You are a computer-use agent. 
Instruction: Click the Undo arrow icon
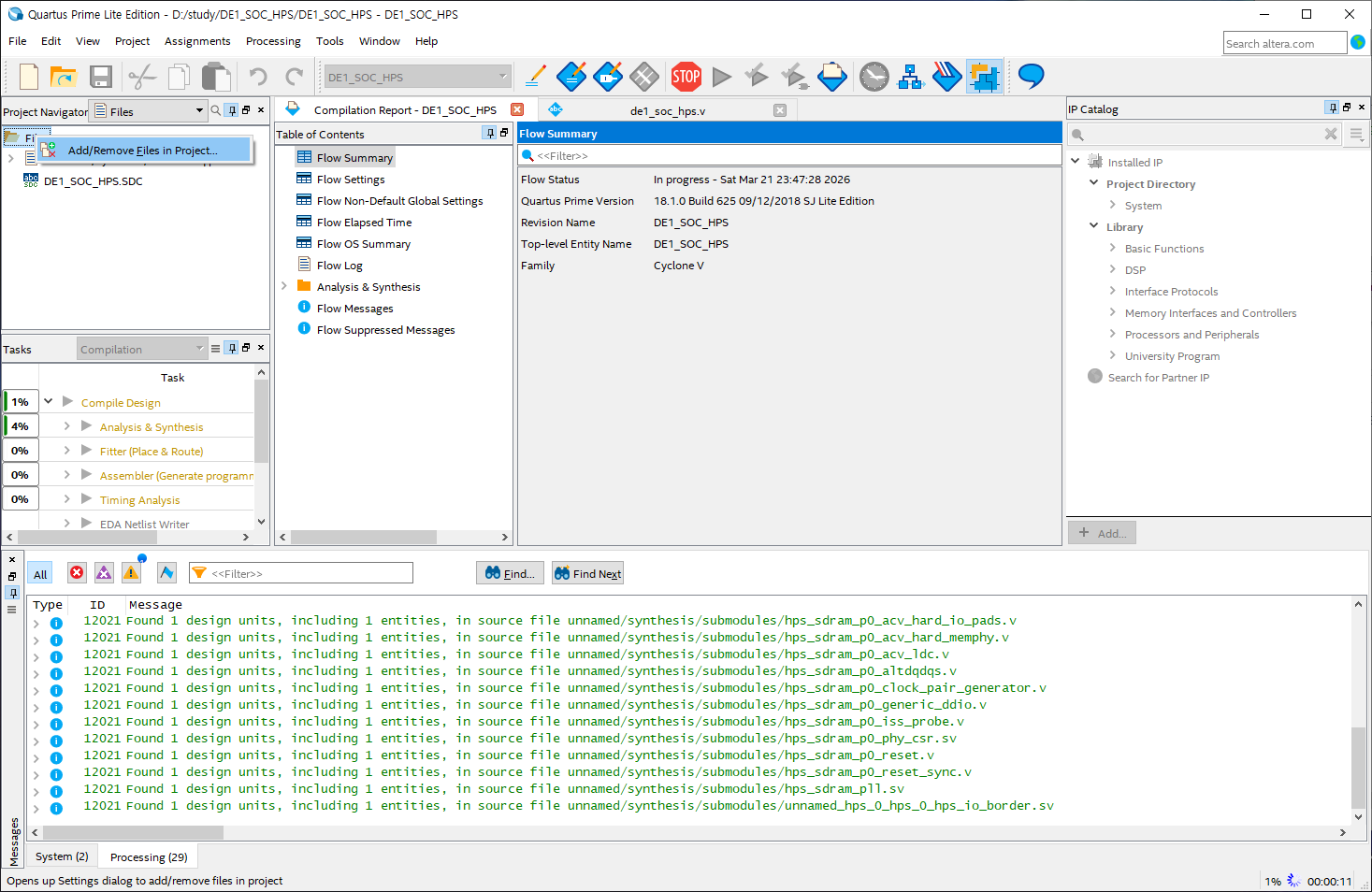tap(257, 77)
